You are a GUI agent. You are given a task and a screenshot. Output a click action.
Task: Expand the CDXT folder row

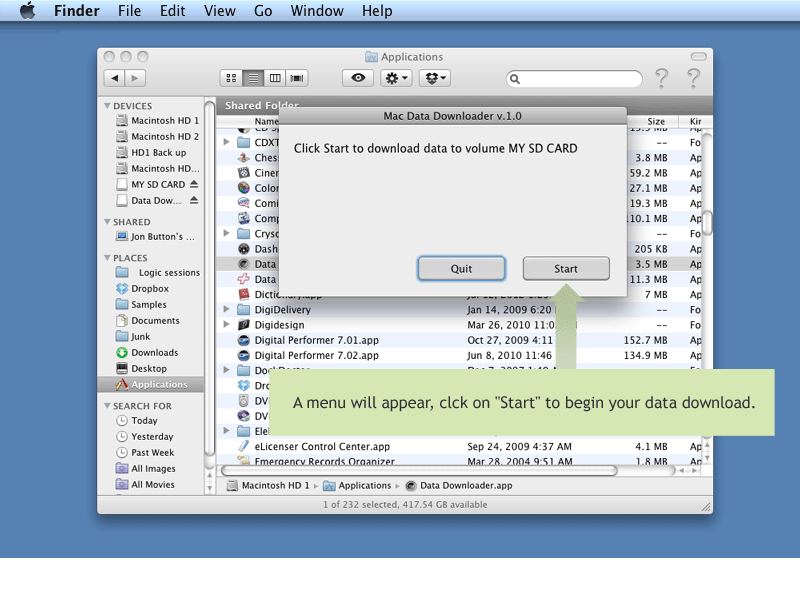click(227, 142)
